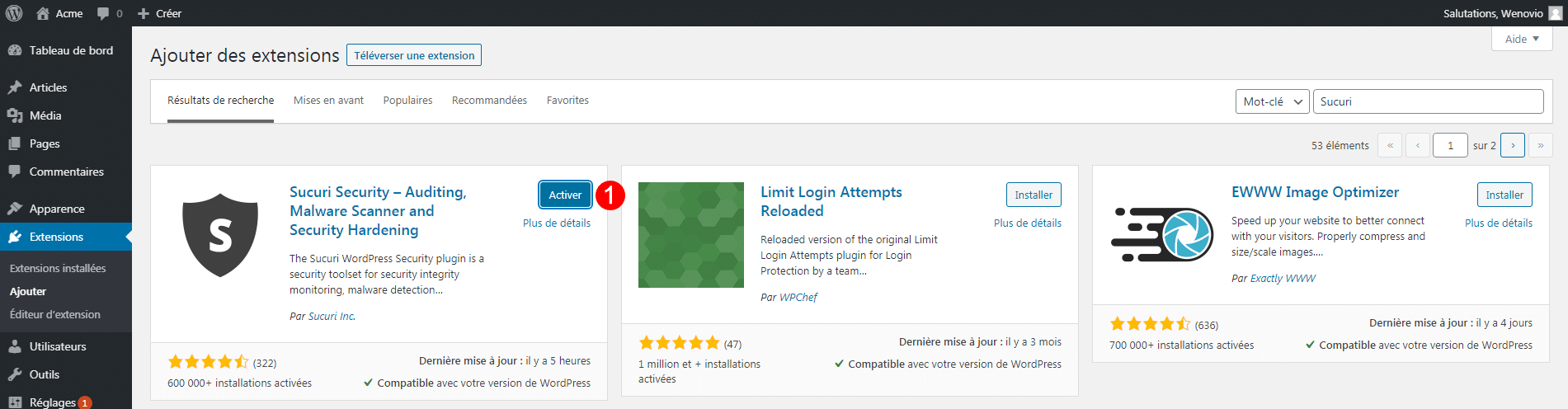Screen dimensions: 1568x409
Task: Click the Ajouter des extensions heading
Action: (245, 55)
